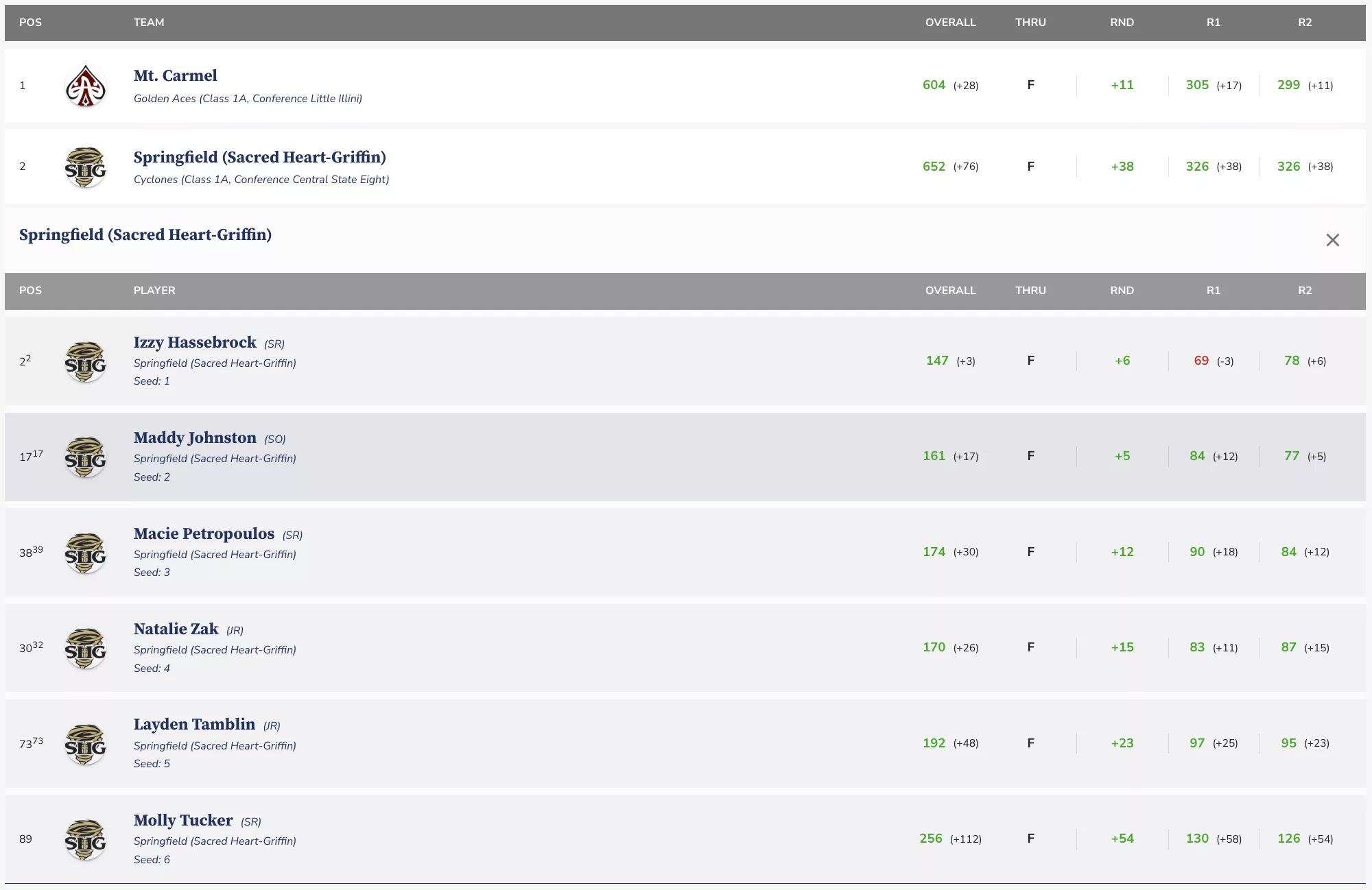Click Macie Petropoulos's overall score 174
1372x890 pixels.
934,552
